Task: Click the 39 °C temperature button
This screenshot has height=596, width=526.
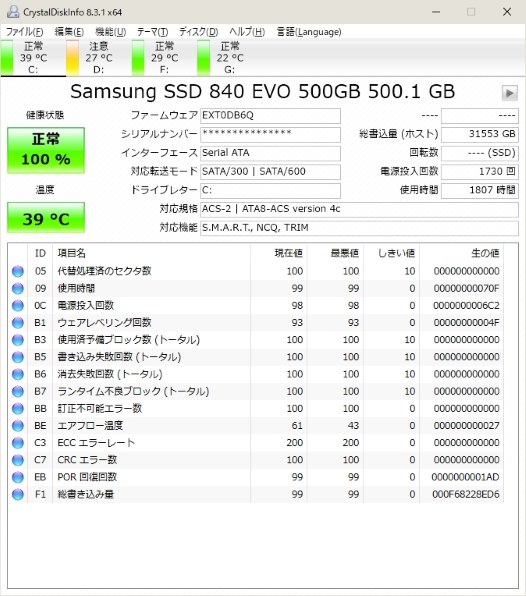Action: 46,218
